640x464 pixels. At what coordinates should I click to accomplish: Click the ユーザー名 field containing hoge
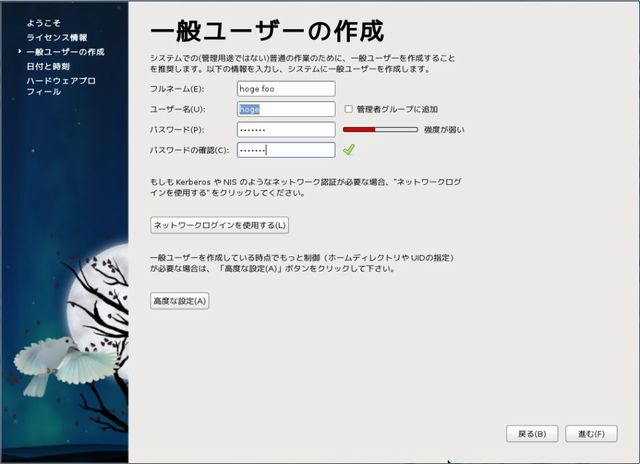tap(285, 109)
